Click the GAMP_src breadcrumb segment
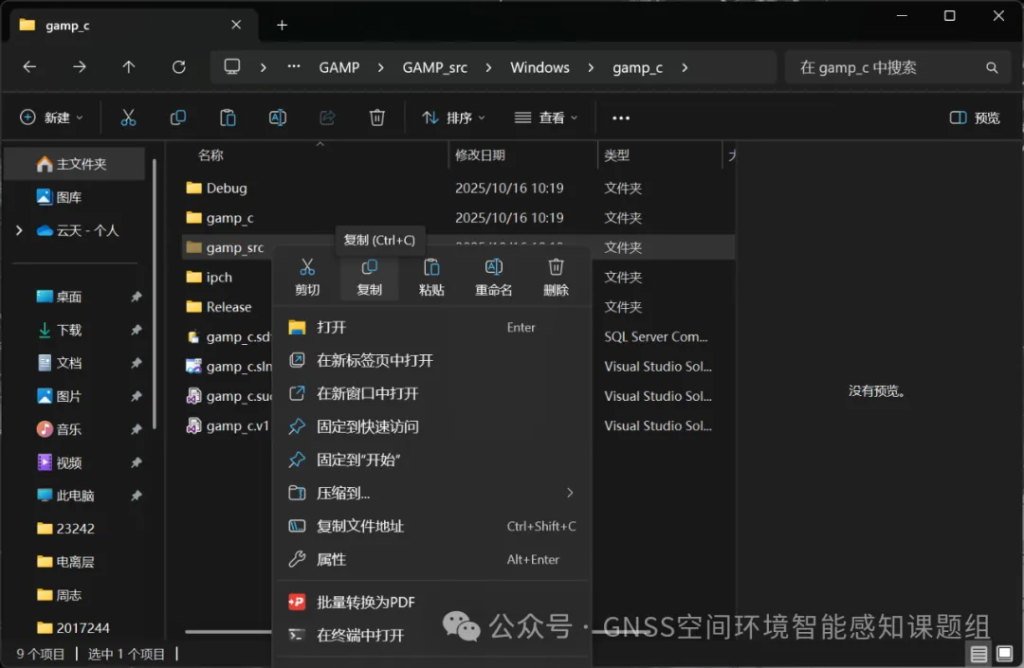The width and height of the screenshot is (1024, 668). click(x=436, y=67)
